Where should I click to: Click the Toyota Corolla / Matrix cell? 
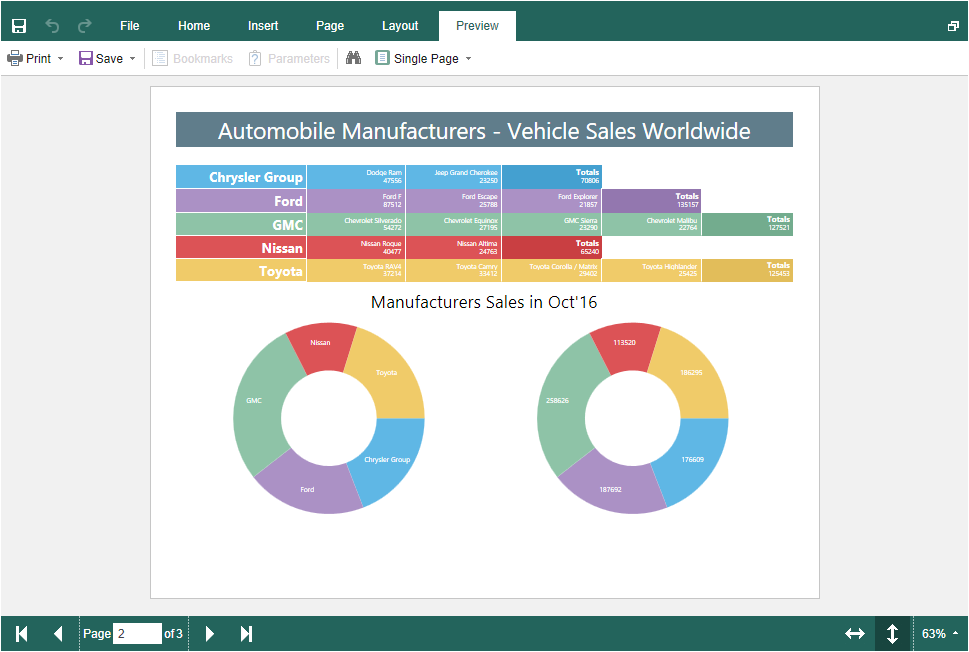(552, 271)
